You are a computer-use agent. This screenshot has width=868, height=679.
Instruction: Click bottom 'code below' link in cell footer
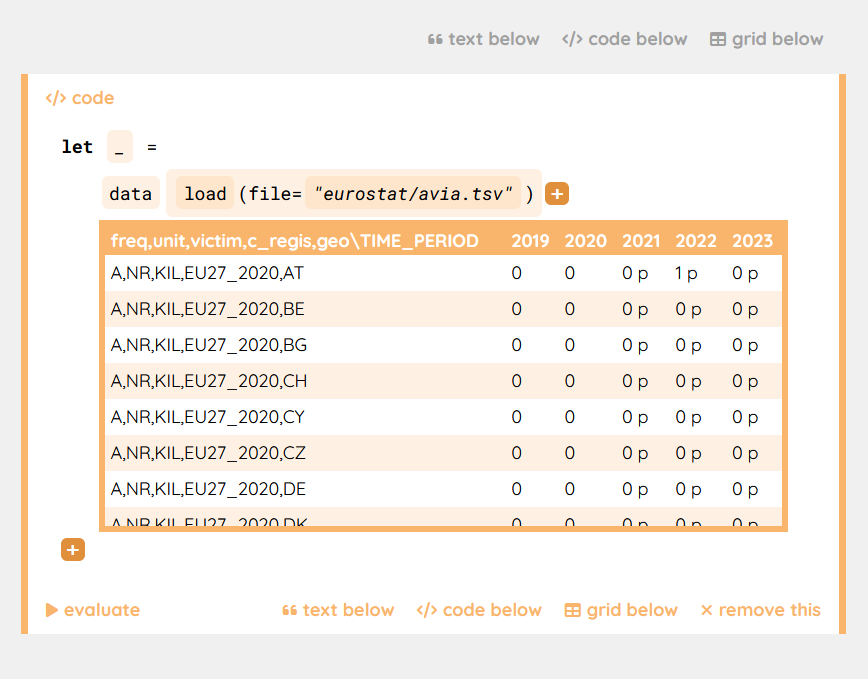(479, 610)
